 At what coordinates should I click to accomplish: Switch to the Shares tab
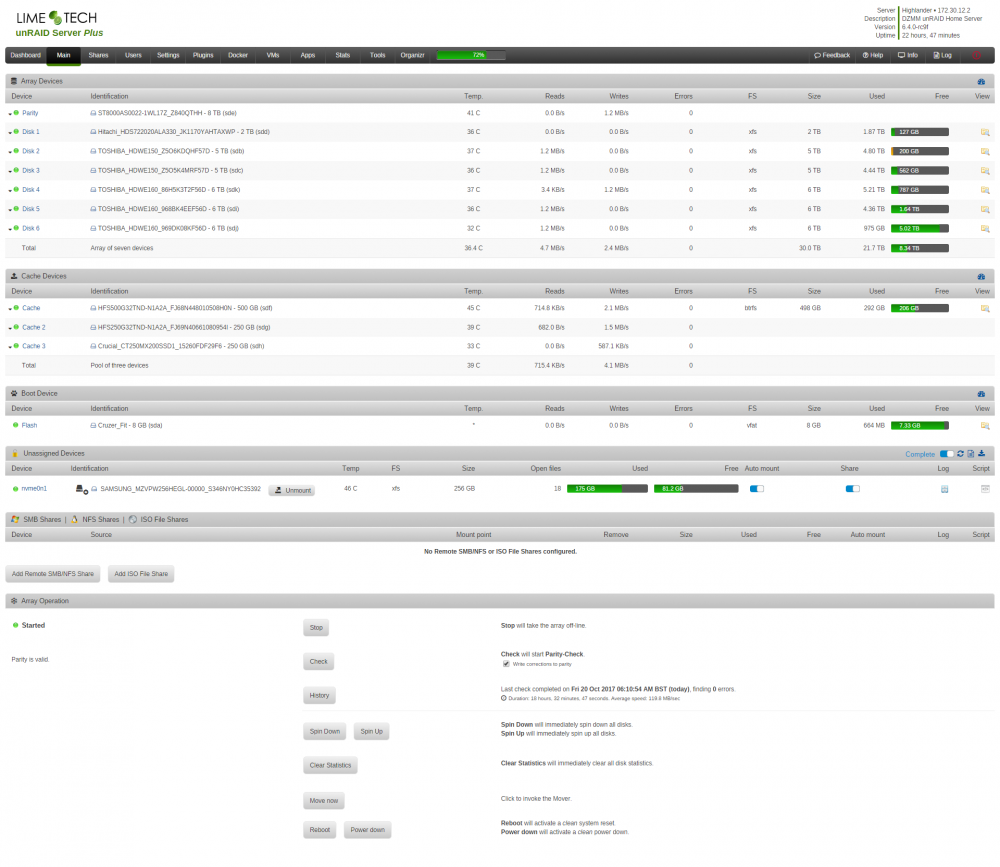(x=98, y=56)
